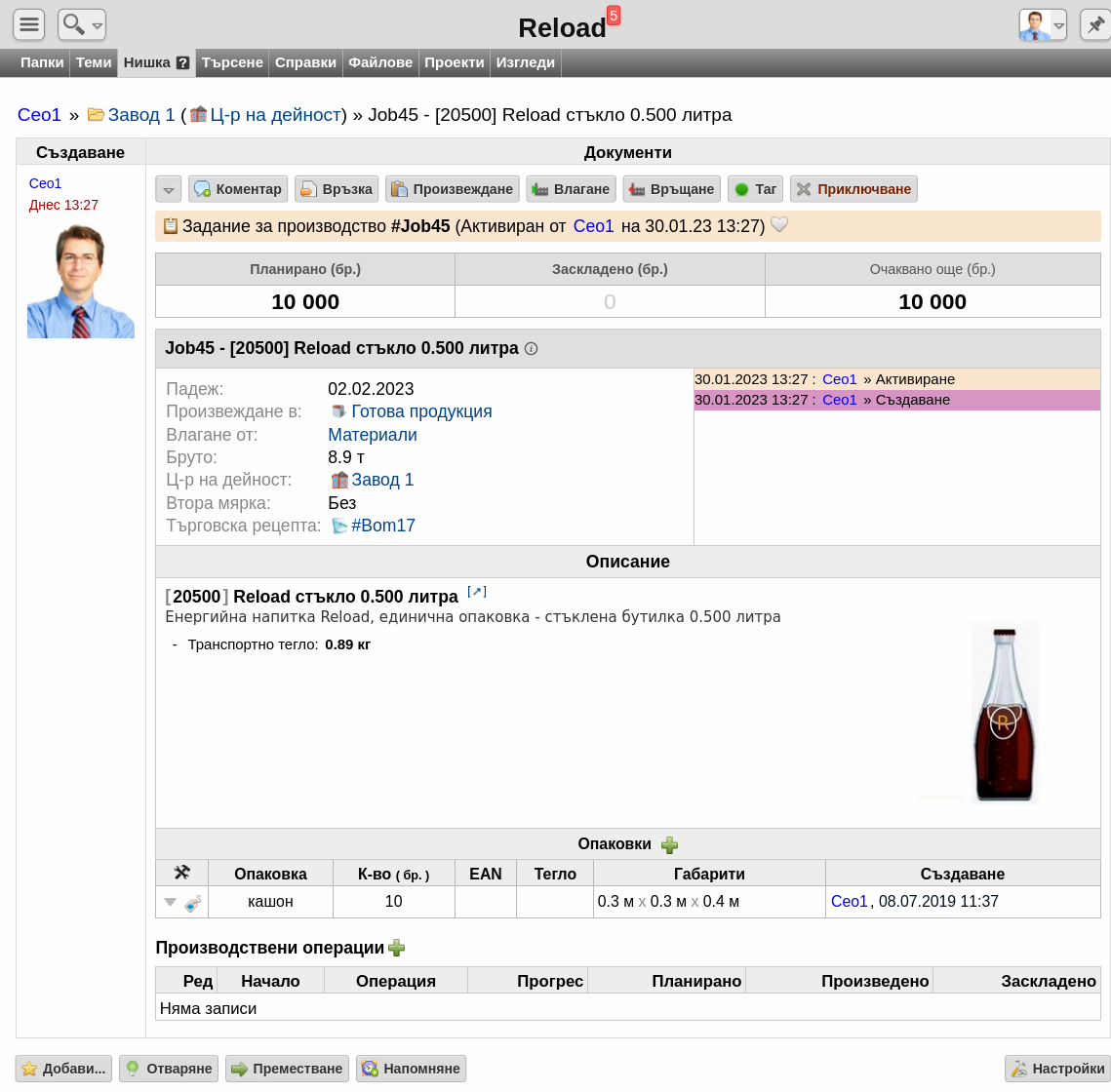Click the Reload bottle product thumbnail
This screenshot has height=1092, width=1111.
(x=1003, y=712)
